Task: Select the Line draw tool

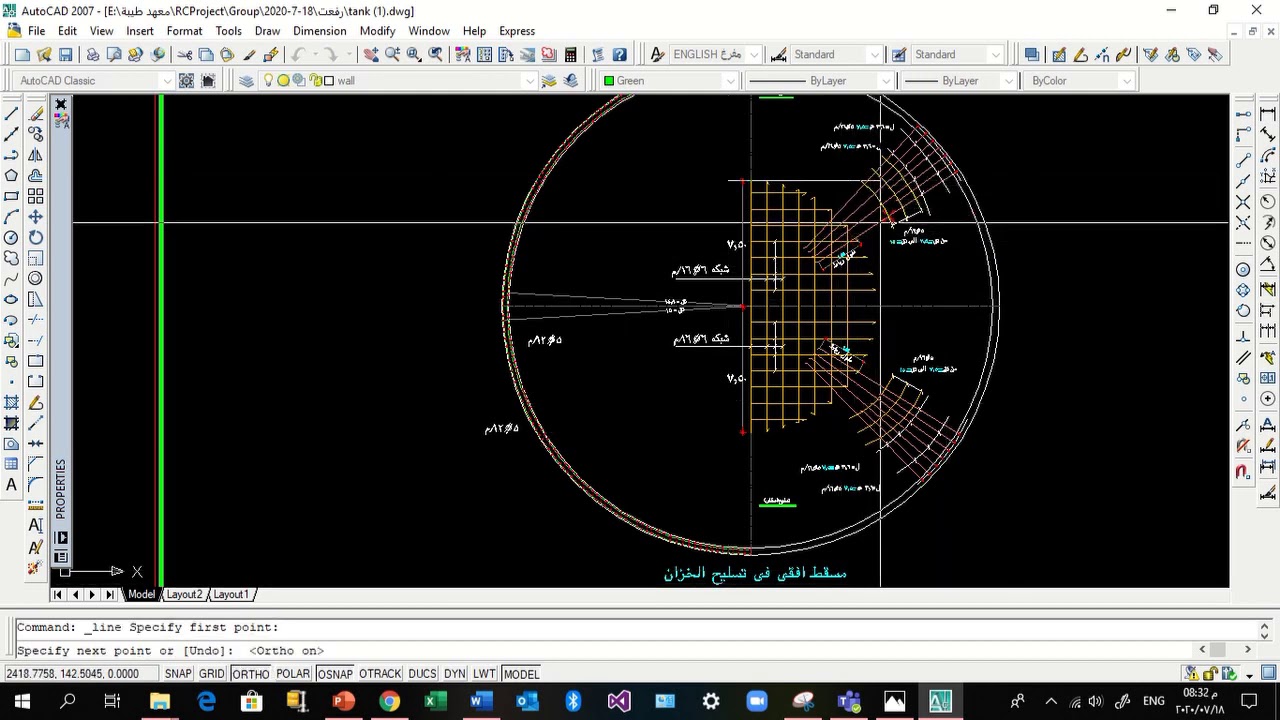Action: tap(11, 113)
